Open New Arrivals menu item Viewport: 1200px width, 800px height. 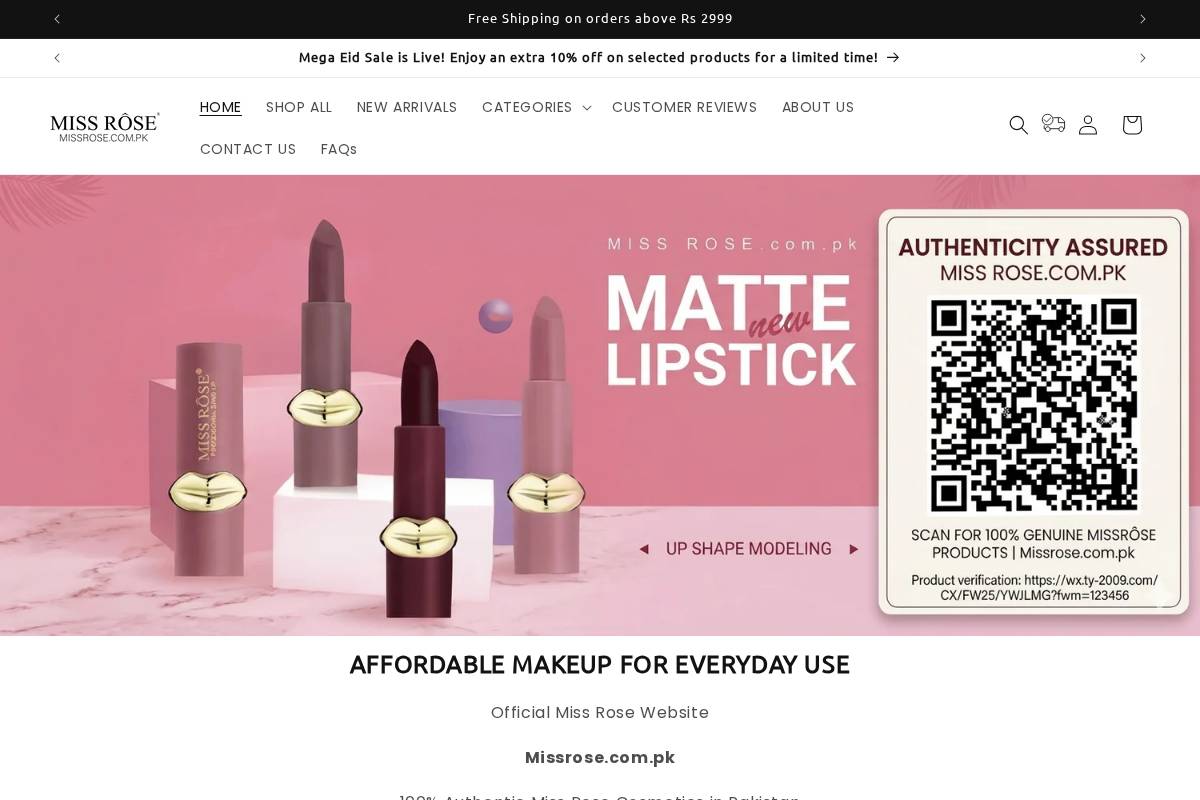point(407,107)
